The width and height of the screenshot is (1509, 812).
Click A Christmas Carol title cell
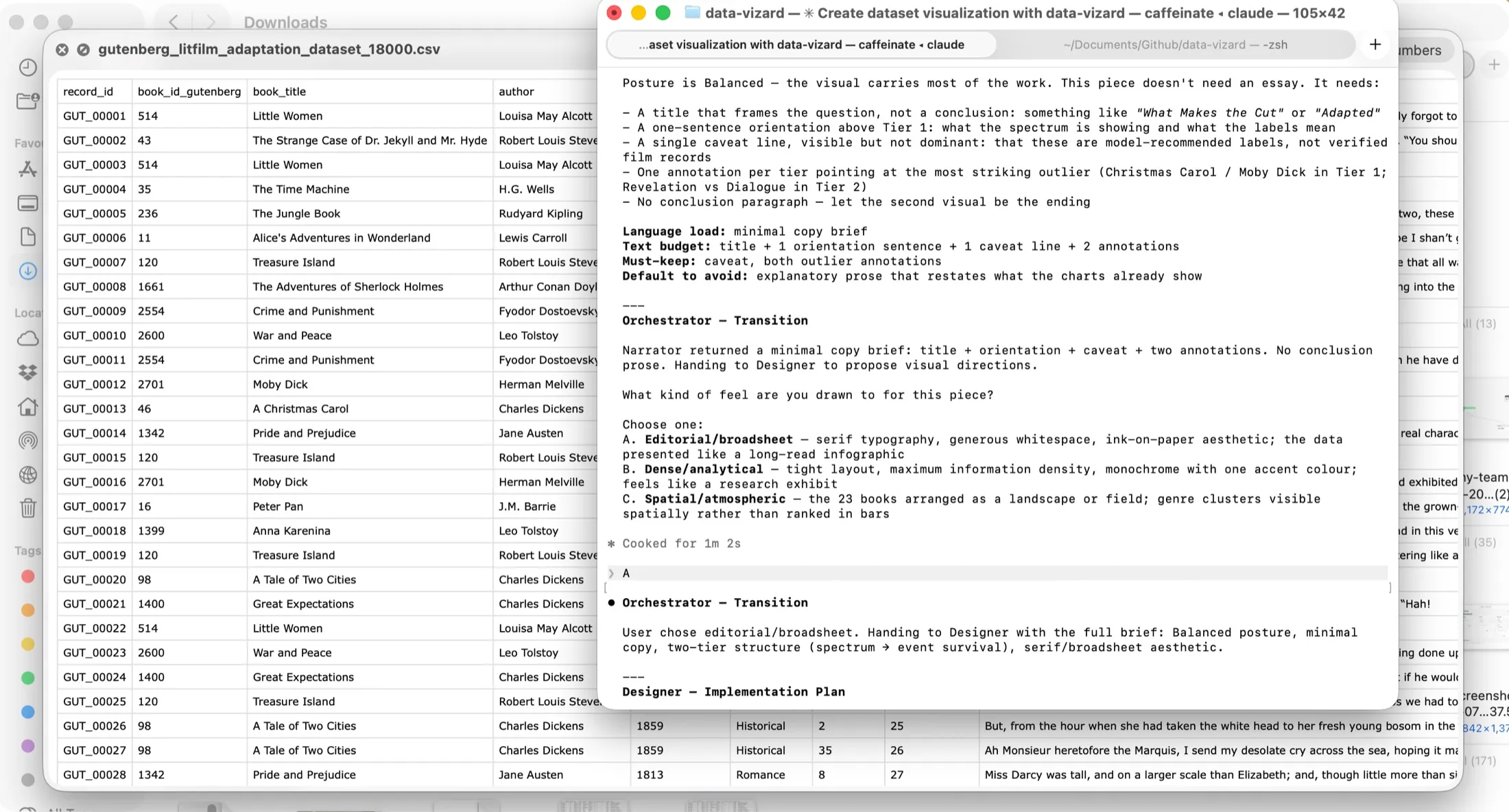click(370, 409)
